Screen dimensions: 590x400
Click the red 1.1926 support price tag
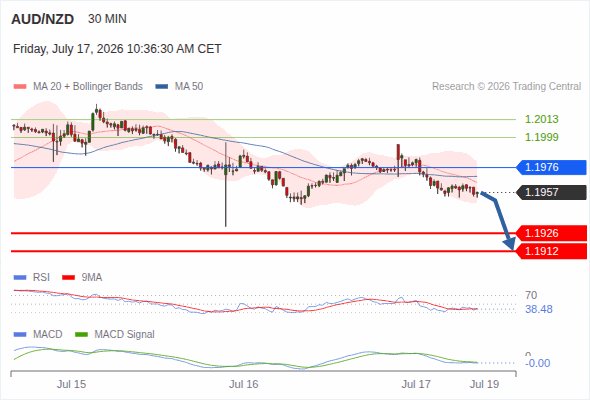(x=552, y=233)
